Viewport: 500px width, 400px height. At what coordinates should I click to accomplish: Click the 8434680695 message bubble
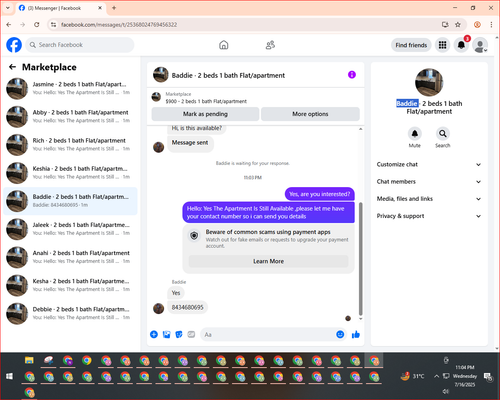pyautogui.click(x=187, y=307)
